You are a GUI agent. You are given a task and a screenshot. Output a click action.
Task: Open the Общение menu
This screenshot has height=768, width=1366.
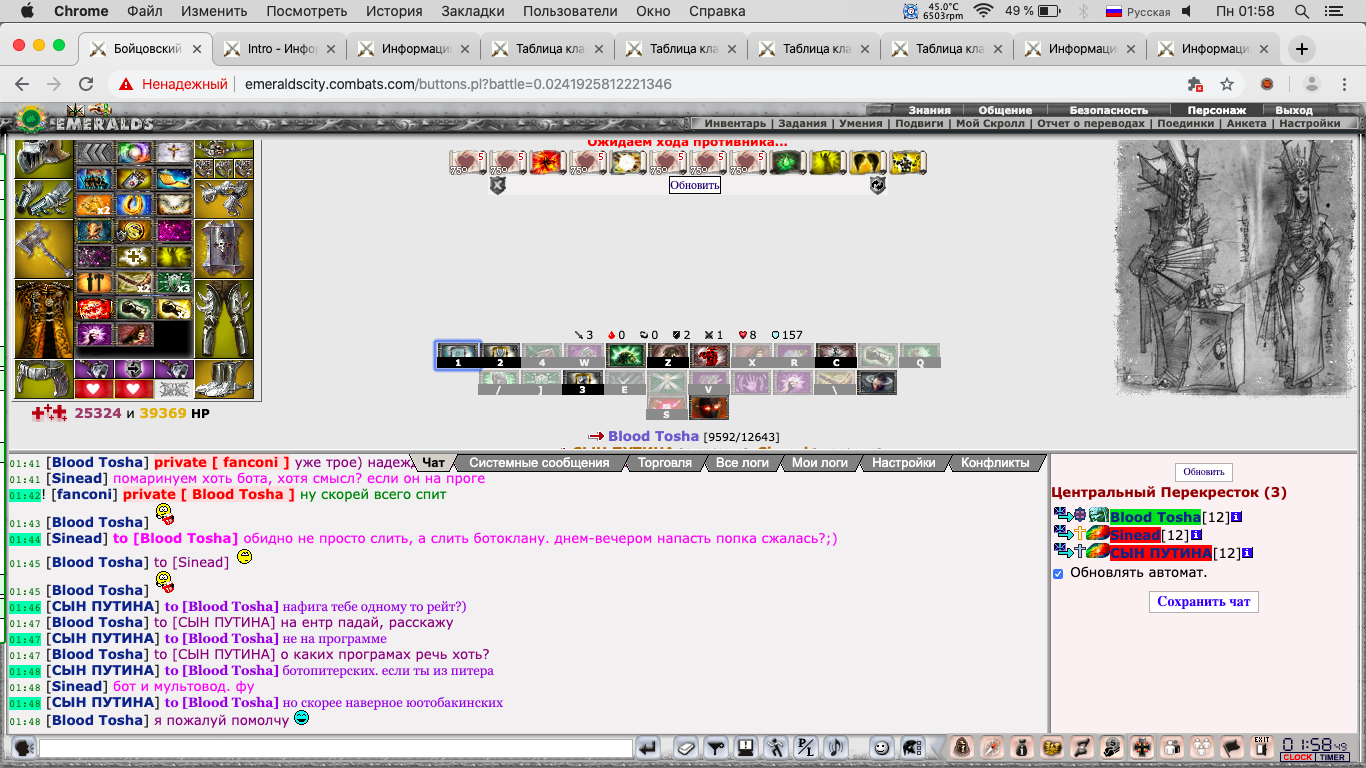[1005, 110]
